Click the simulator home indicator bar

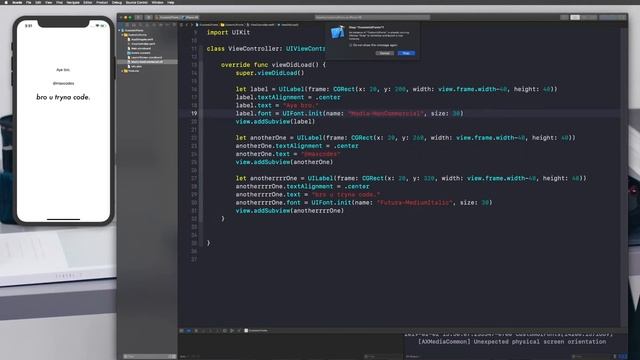pyautogui.click(x=63, y=219)
